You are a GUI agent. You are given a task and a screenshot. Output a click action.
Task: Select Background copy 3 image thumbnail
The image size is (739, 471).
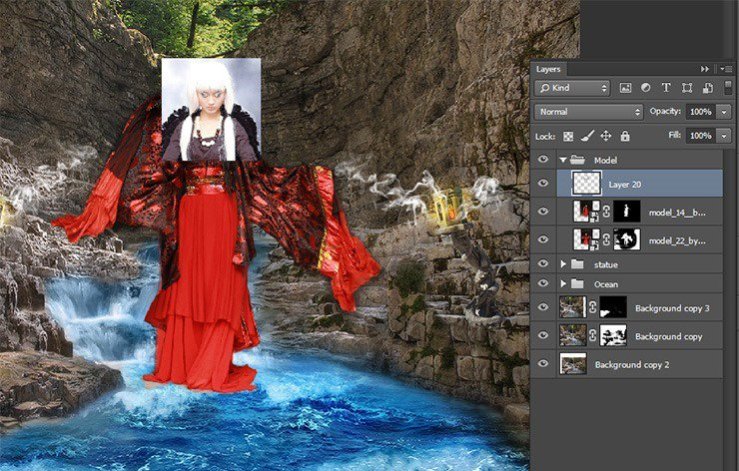pos(573,307)
